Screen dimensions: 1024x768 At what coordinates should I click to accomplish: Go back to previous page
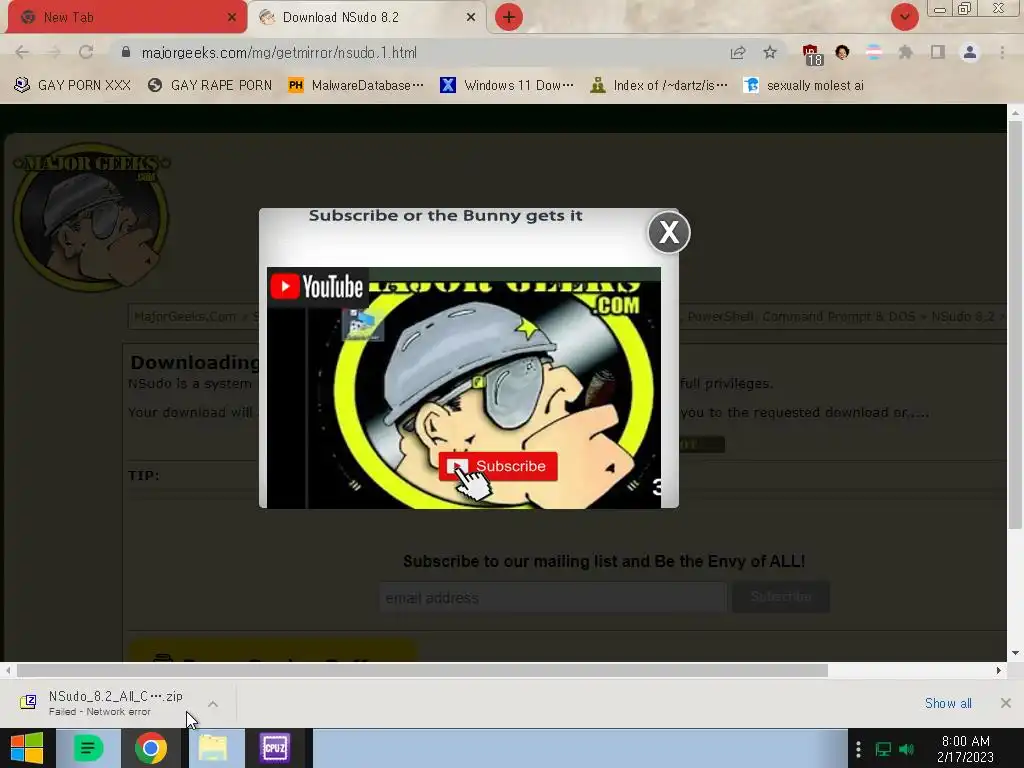click(x=22, y=52)
